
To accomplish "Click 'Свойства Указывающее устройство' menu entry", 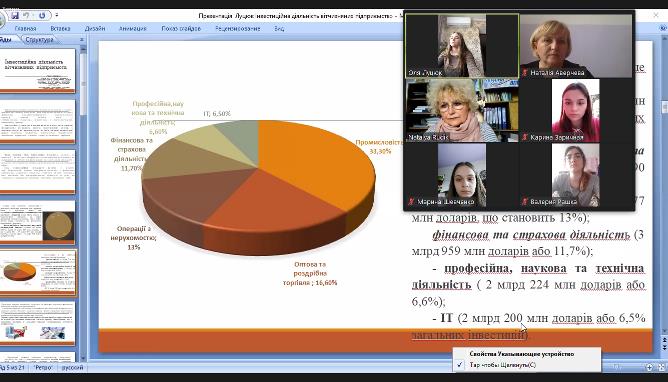I will [x=527, y=354].
